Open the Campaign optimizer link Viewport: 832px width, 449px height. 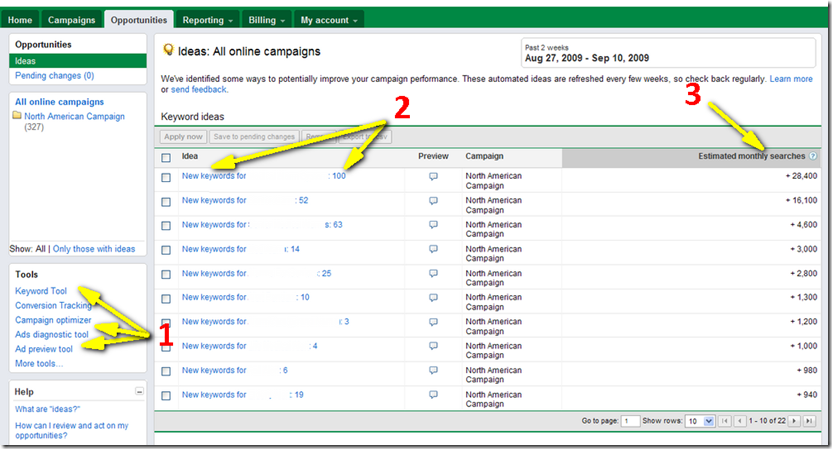tap(53, 320)
